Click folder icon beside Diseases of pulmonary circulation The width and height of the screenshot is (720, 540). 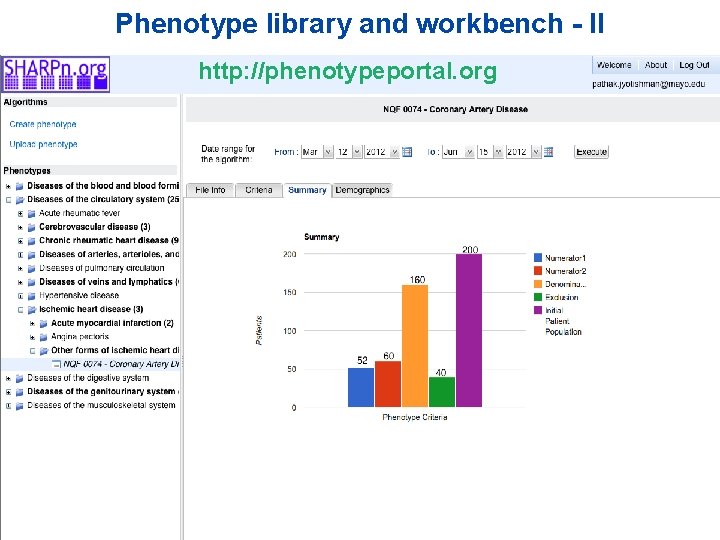32,268
